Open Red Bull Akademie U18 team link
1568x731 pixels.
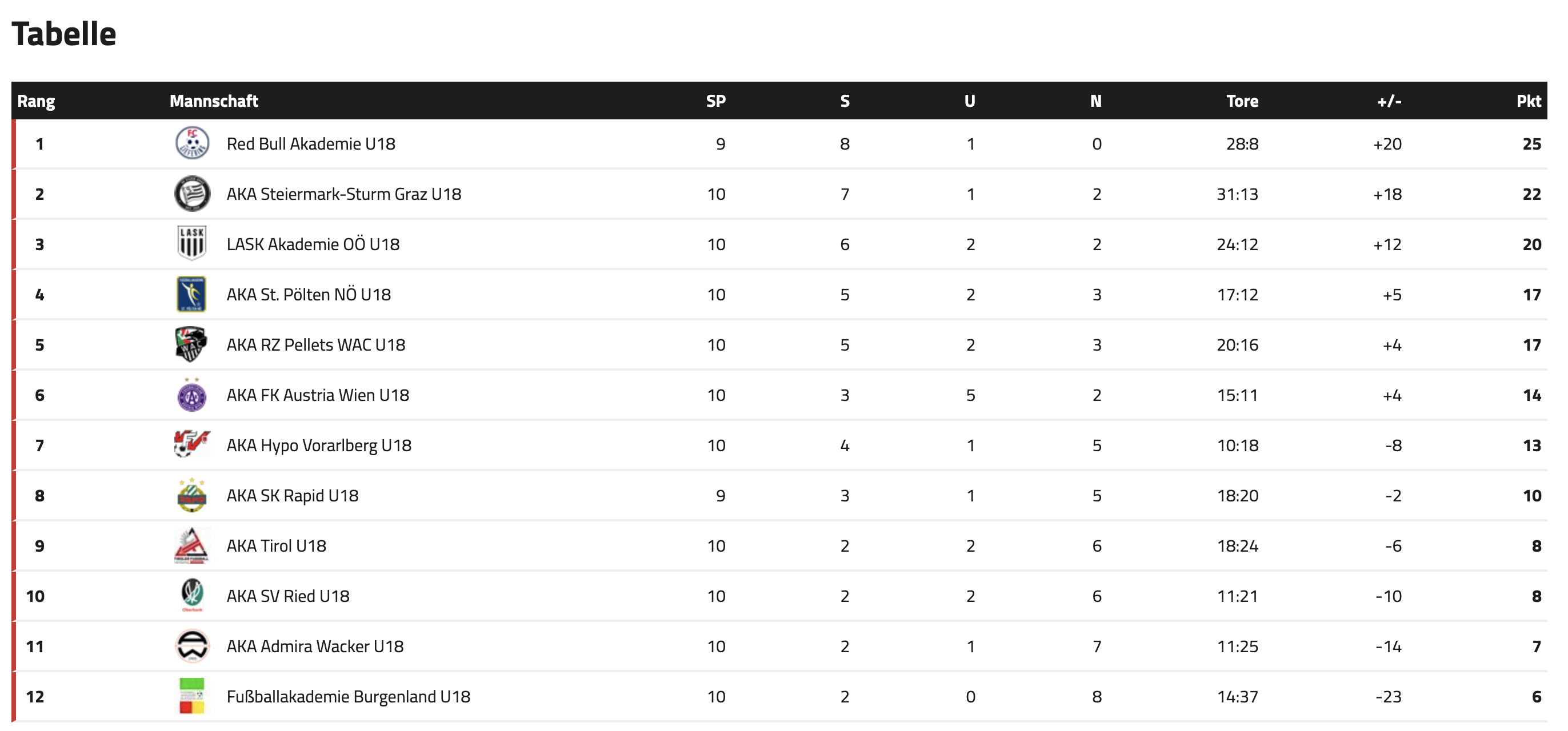tap(310, 144)
